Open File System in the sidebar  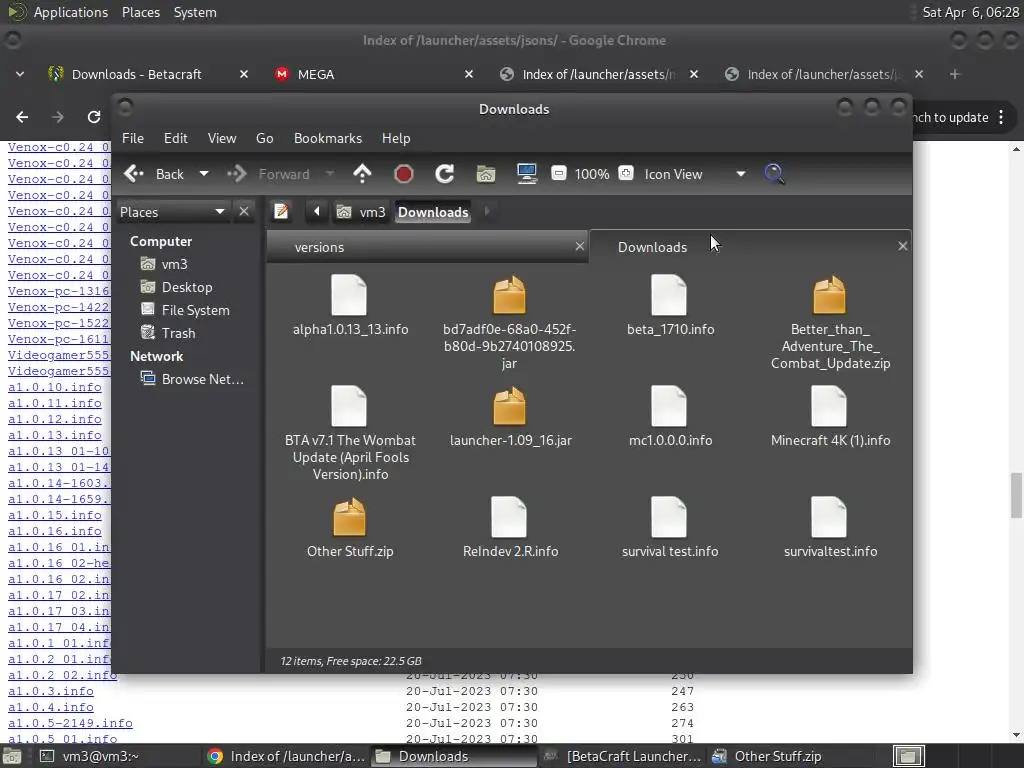click(x=185, y=310)
